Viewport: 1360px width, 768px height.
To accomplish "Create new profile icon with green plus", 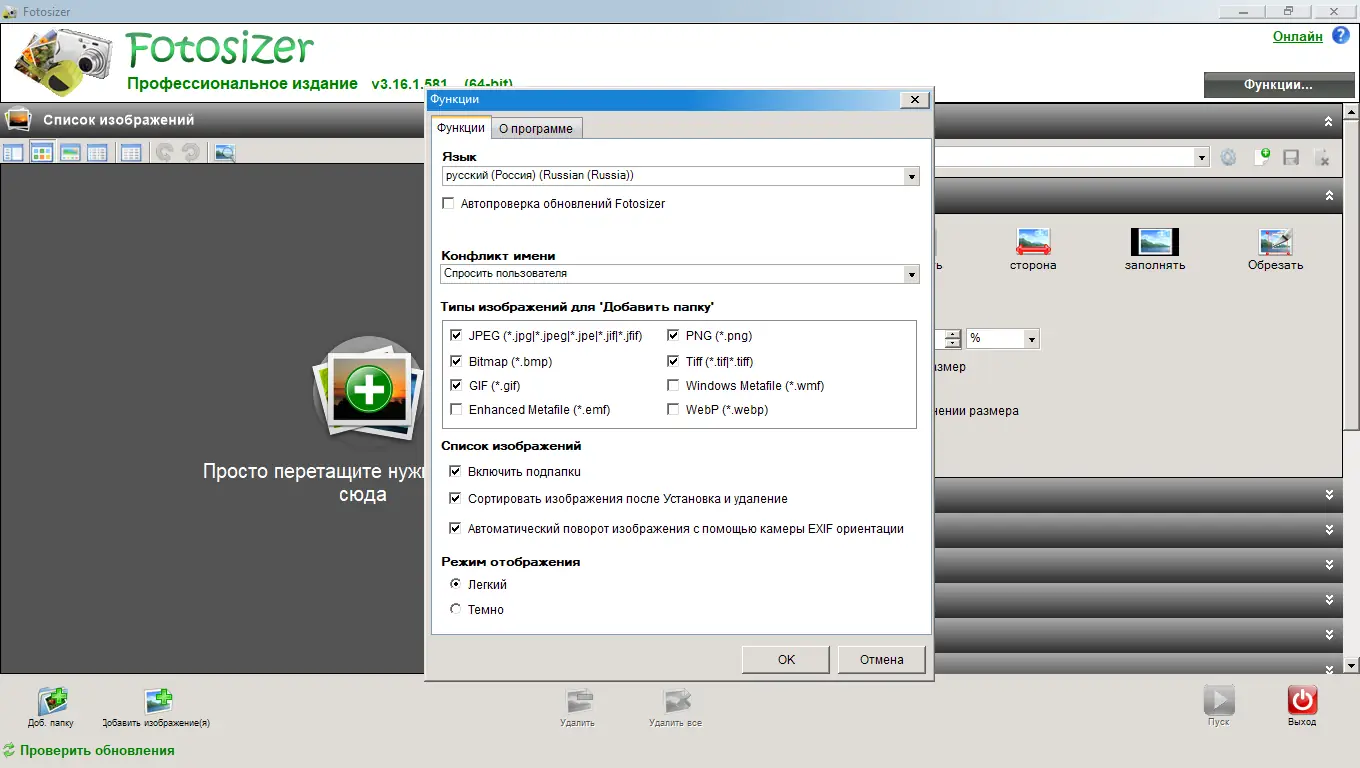I will tap(1261, 157).
